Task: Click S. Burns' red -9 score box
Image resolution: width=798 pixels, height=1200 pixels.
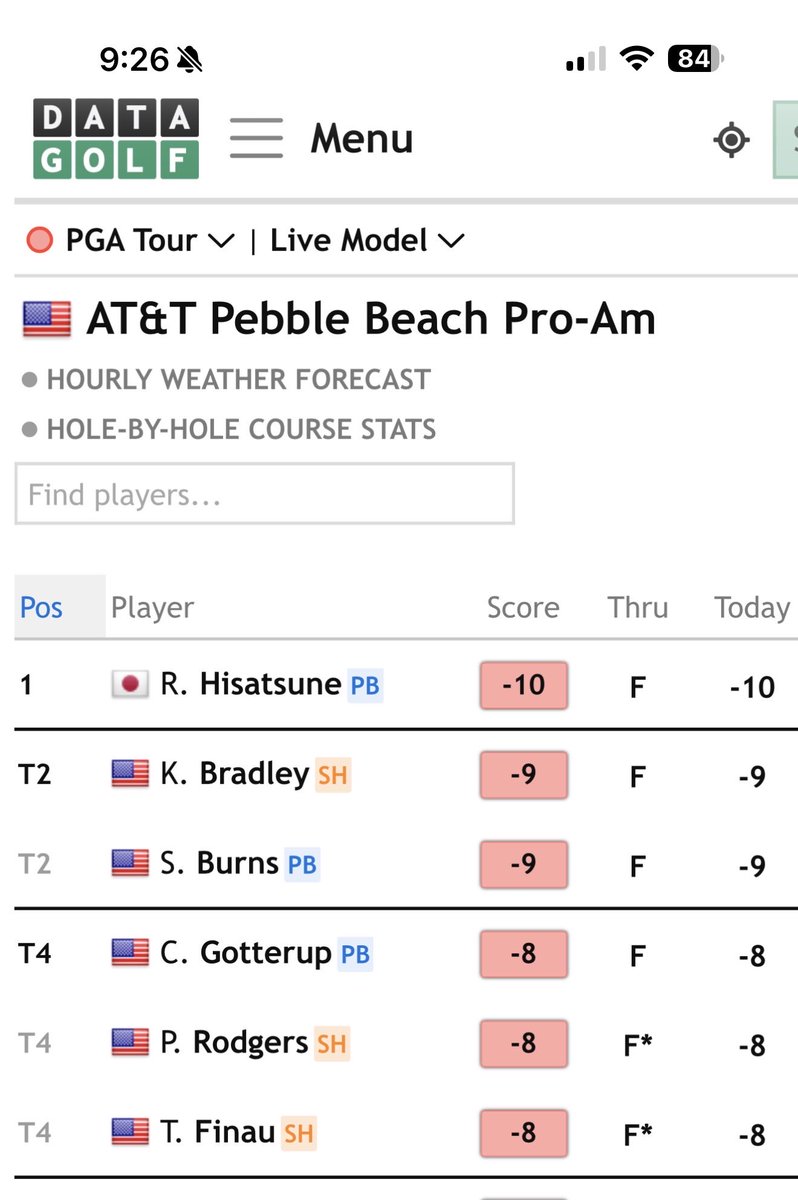Action: click(523, 864)
